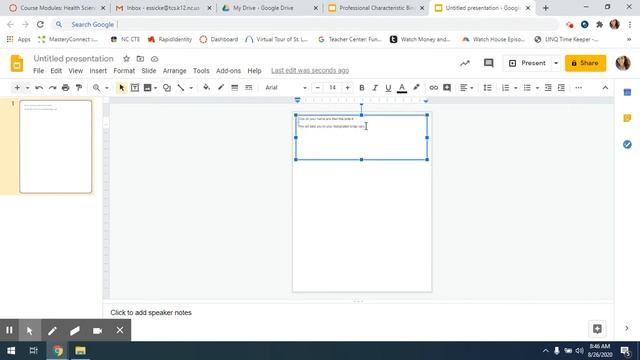
Task: Click the Add comment toolbar icon
Action: tap(447, 88)
